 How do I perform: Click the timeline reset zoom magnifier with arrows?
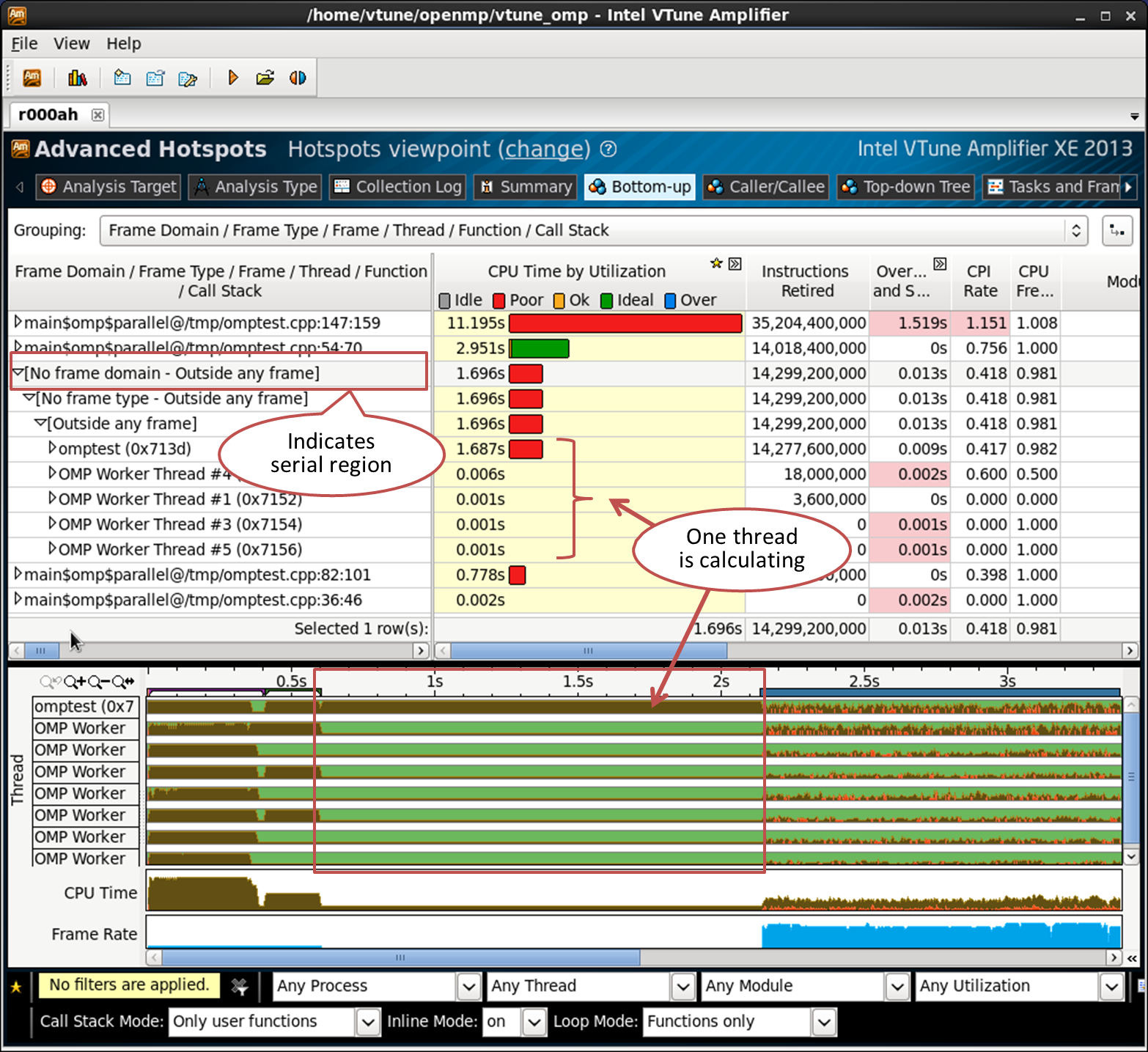(x=123, y=683)
